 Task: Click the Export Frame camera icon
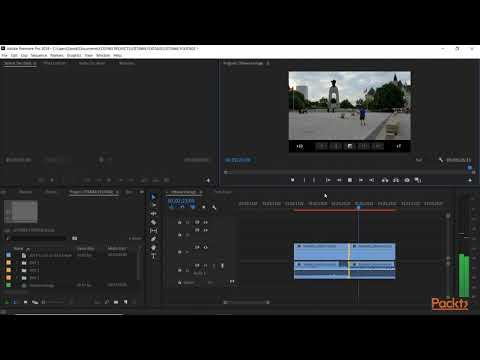407,180
